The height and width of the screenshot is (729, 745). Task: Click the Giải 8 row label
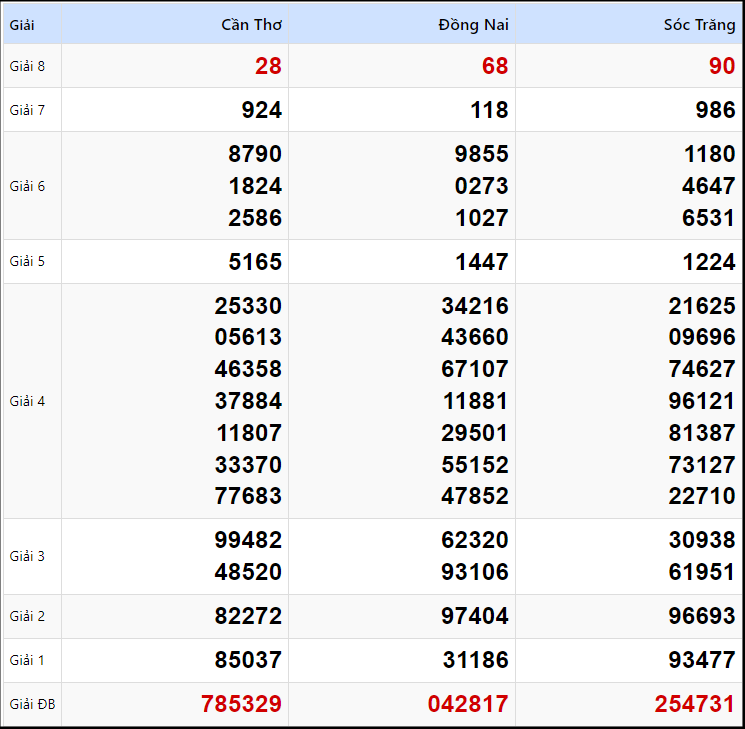[x=28, y=66]
